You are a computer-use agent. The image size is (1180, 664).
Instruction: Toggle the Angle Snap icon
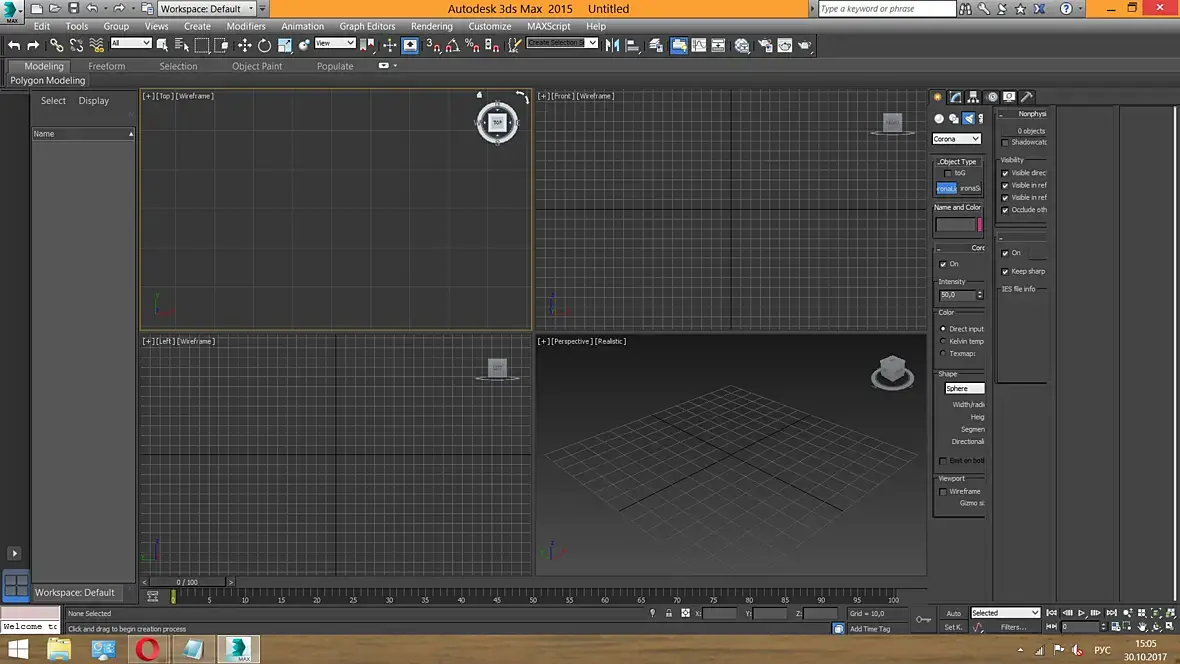pyautogui.click(x=452, y=45)
